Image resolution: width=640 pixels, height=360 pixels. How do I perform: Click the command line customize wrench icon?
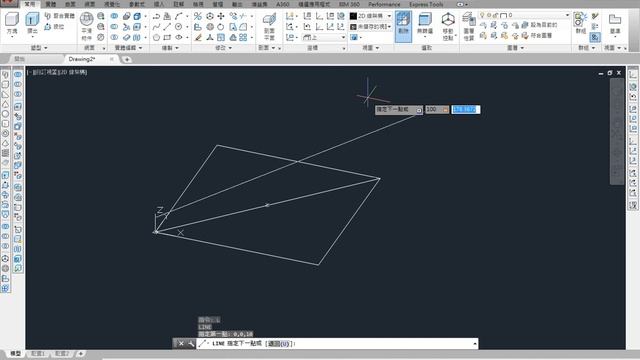(x=191, y=344)
